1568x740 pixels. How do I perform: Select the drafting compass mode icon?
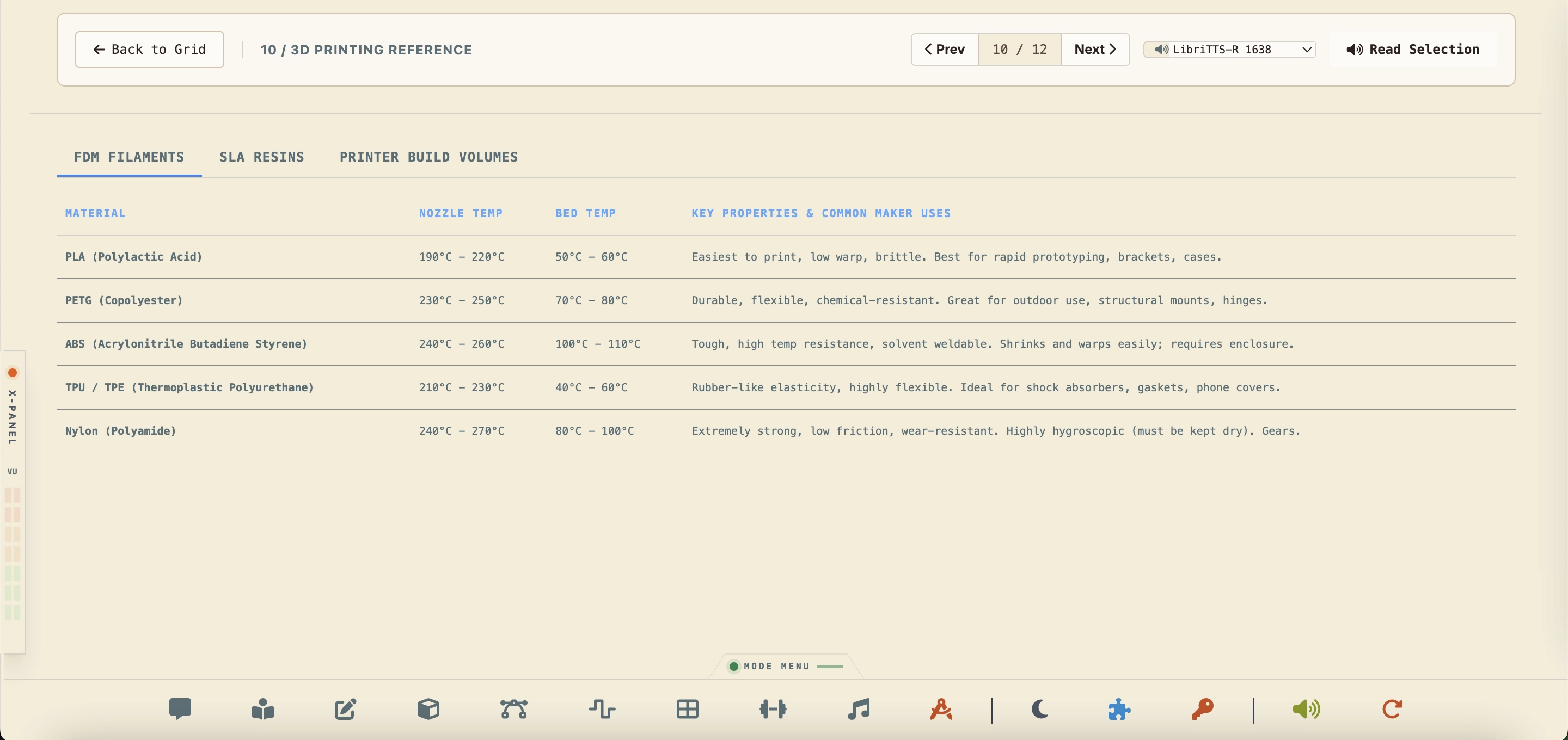(x=941, y=709)
